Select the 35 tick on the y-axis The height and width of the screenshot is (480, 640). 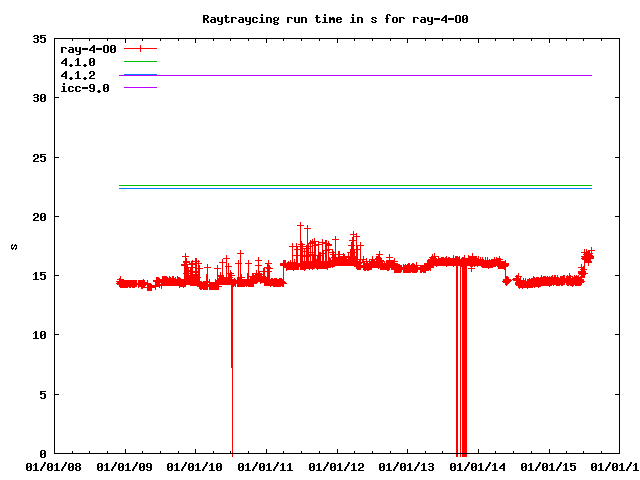click(40, 40)
